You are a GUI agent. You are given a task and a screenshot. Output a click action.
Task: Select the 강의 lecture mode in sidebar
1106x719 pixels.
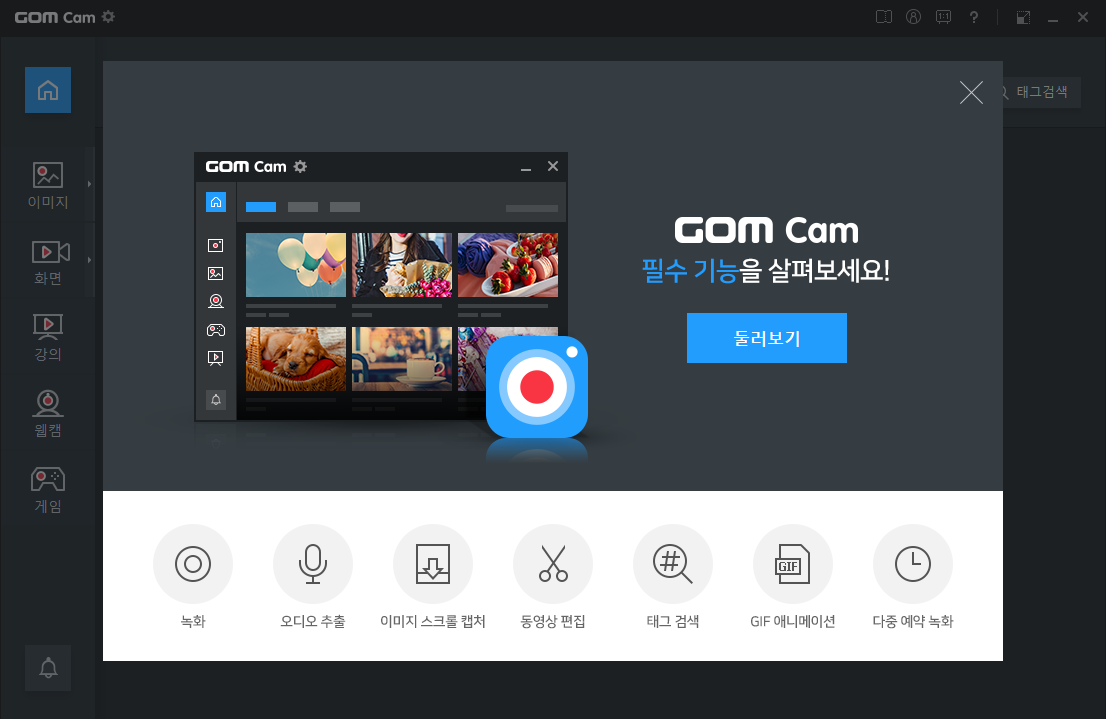click(47, 333)
